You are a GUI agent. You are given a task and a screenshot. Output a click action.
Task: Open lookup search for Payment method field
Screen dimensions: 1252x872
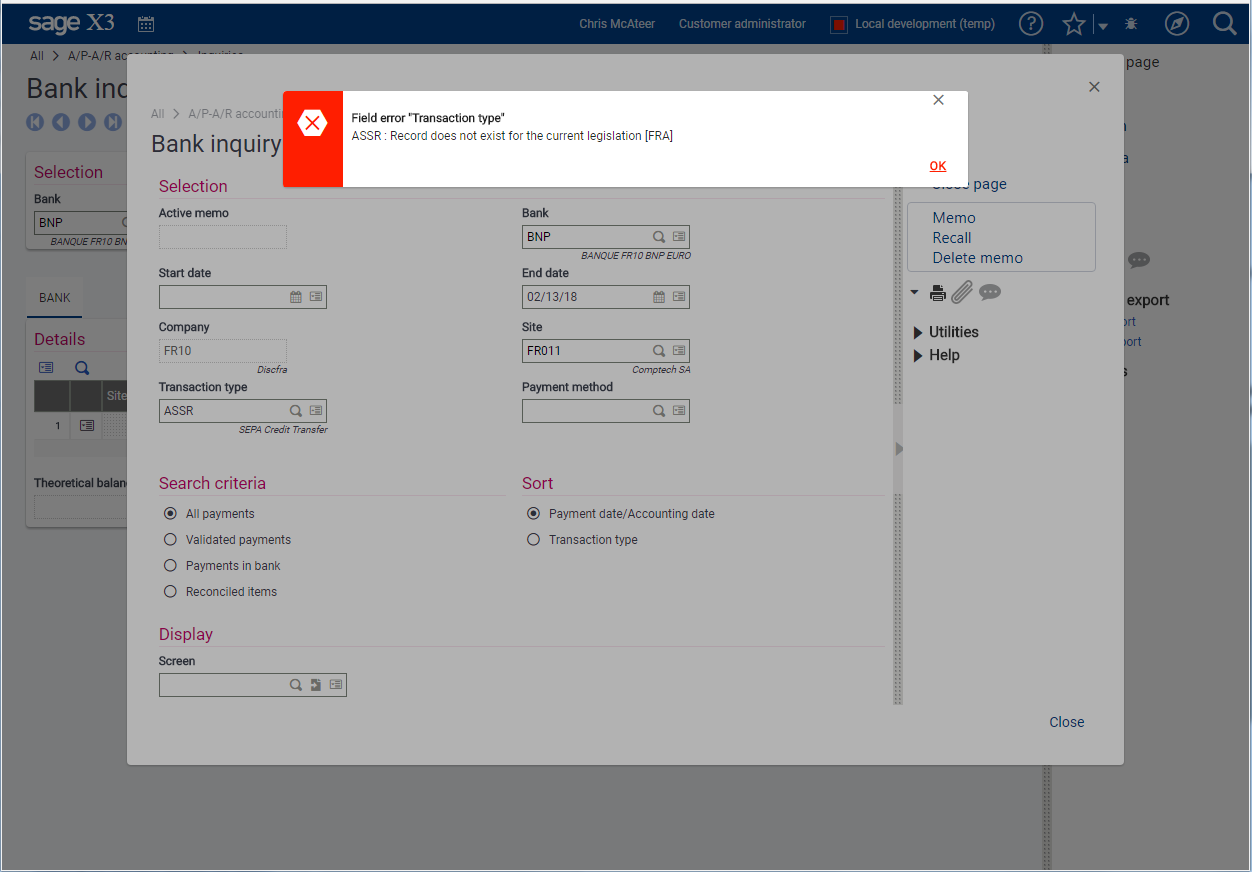pyautogui.click(x=659, y=411)
